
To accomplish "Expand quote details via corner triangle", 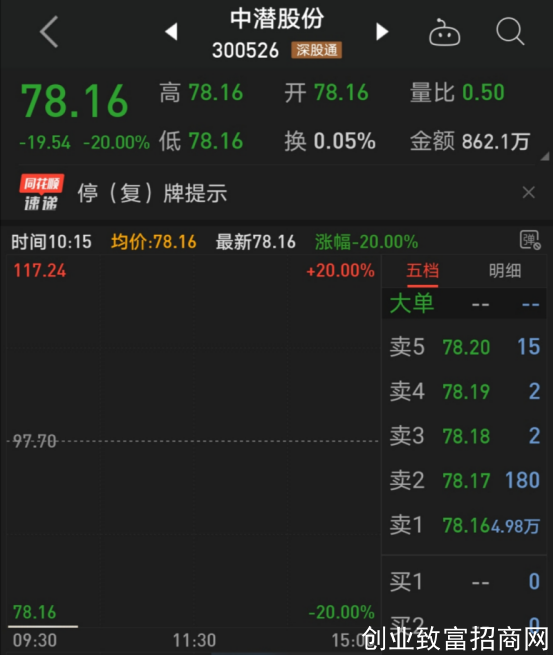I will tap(545, 157).
